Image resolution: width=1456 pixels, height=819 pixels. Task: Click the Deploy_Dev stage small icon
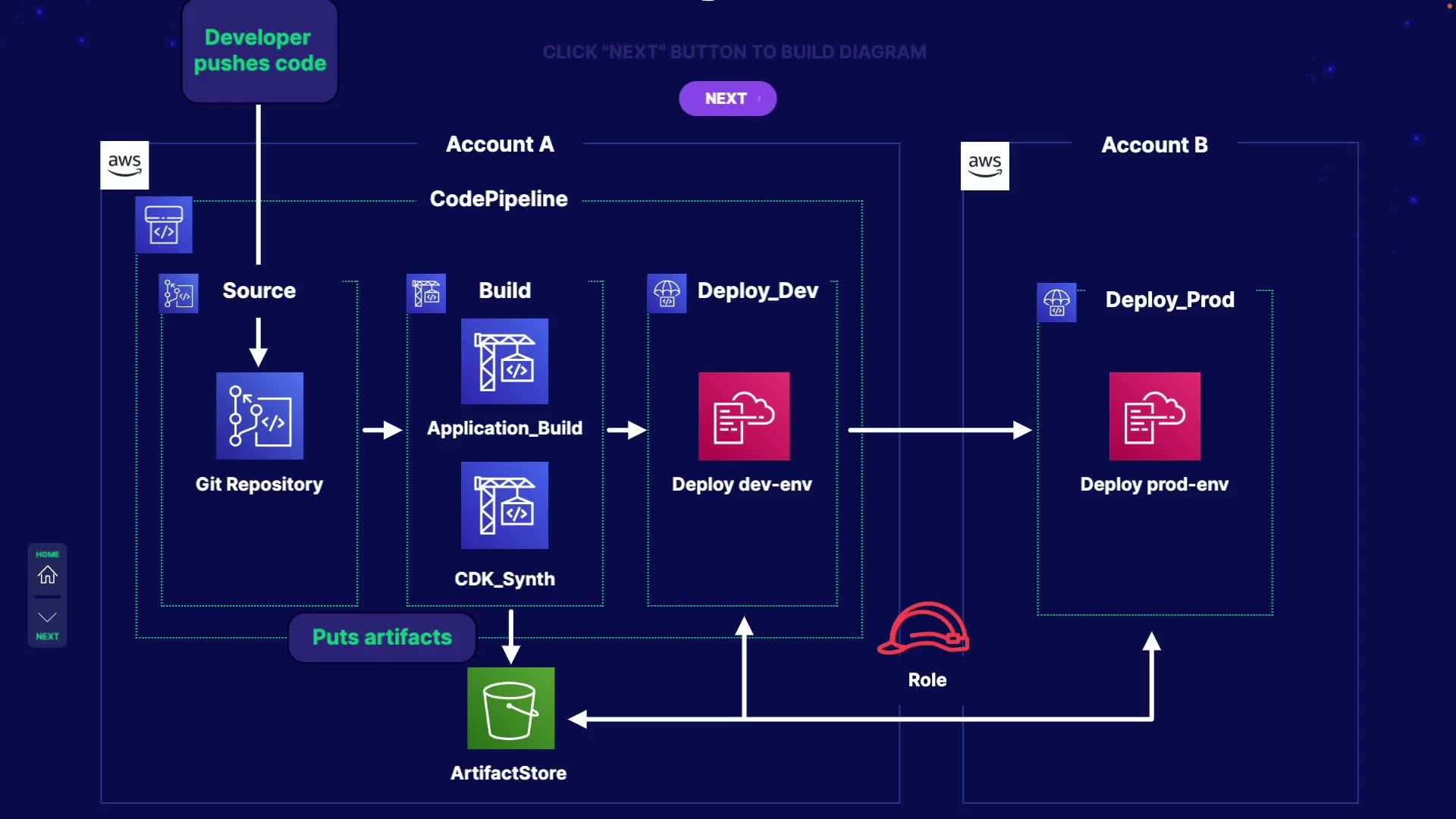click(x=667, y=293)
